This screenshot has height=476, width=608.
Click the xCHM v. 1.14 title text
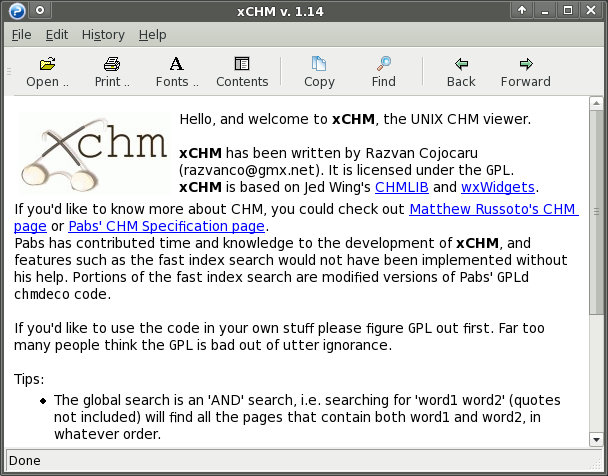click(280, 11)
